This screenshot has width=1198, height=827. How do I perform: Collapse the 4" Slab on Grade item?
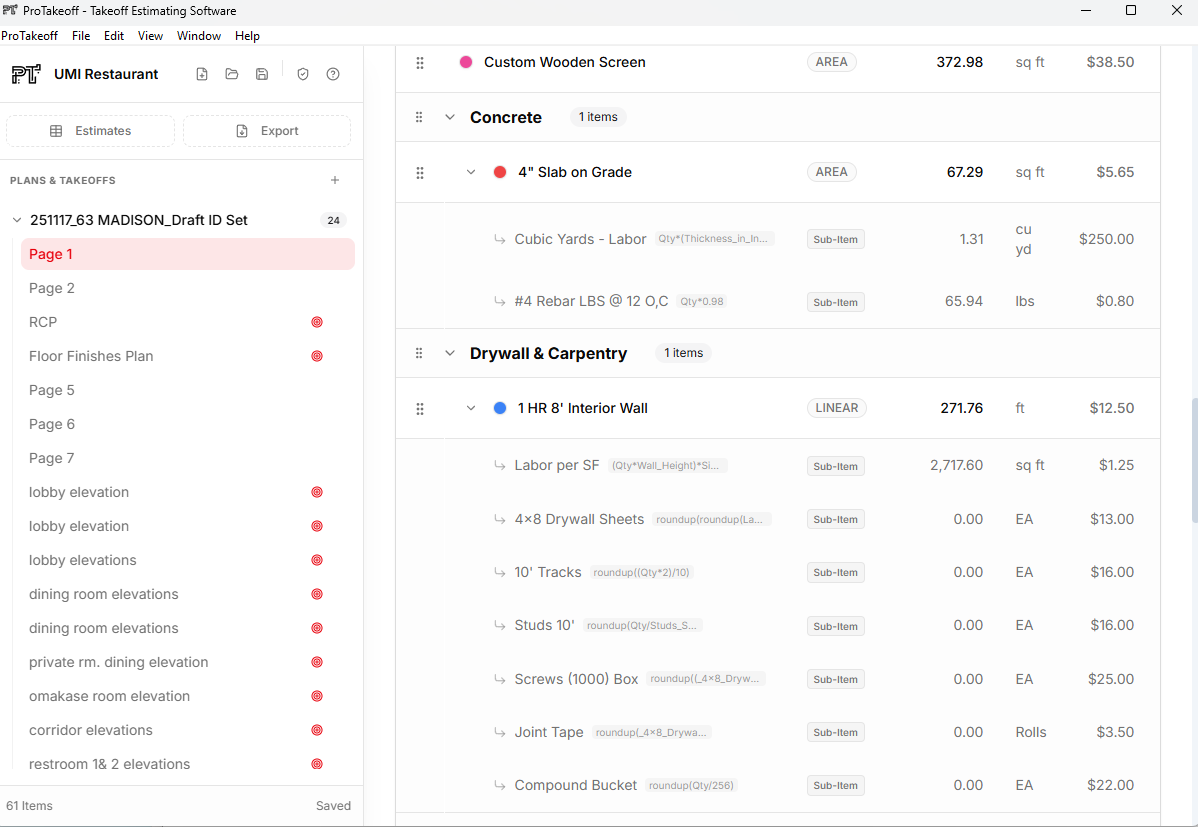pos(471,173)
